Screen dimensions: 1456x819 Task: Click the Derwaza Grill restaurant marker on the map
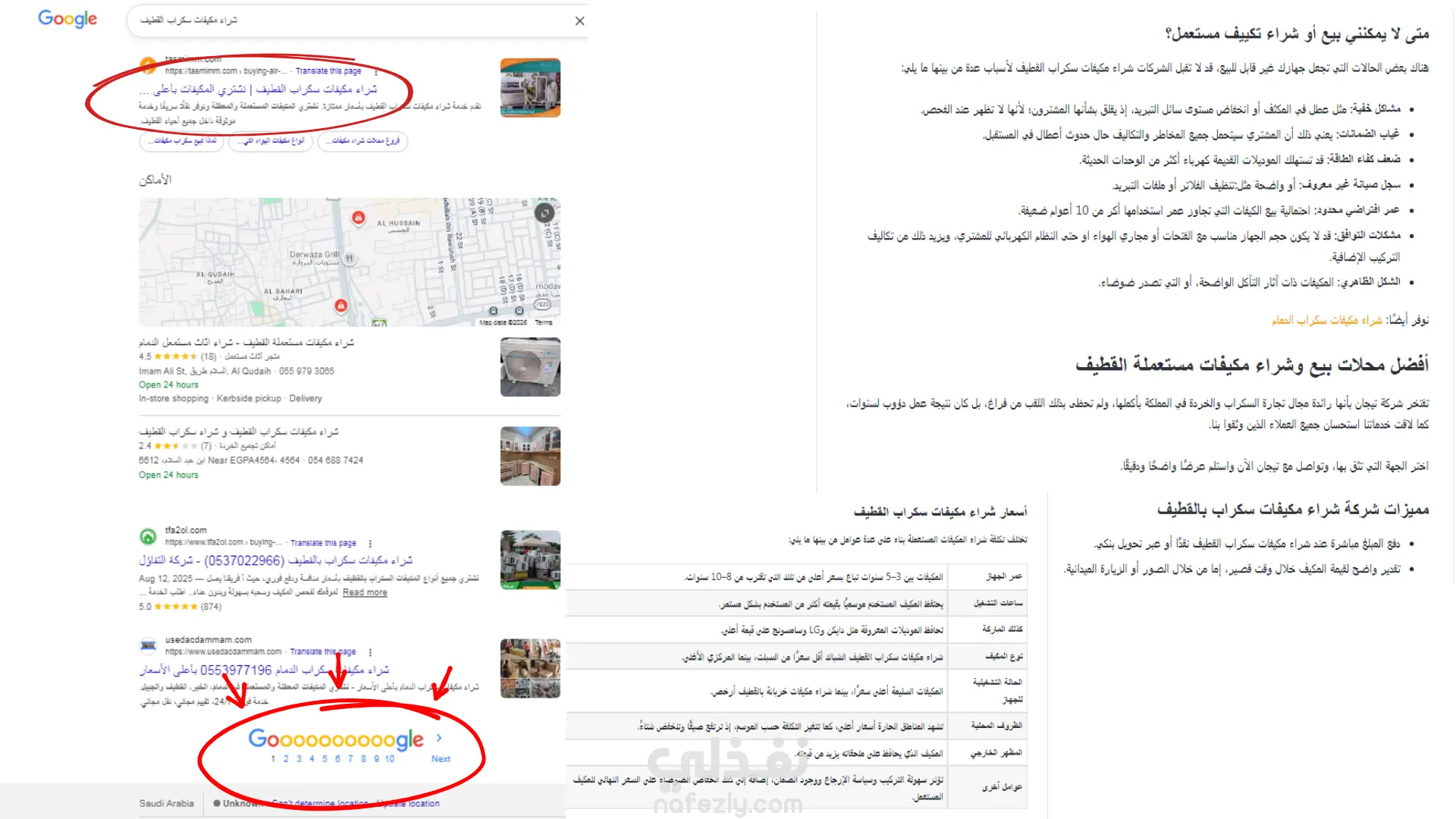[x=350, y=259]
